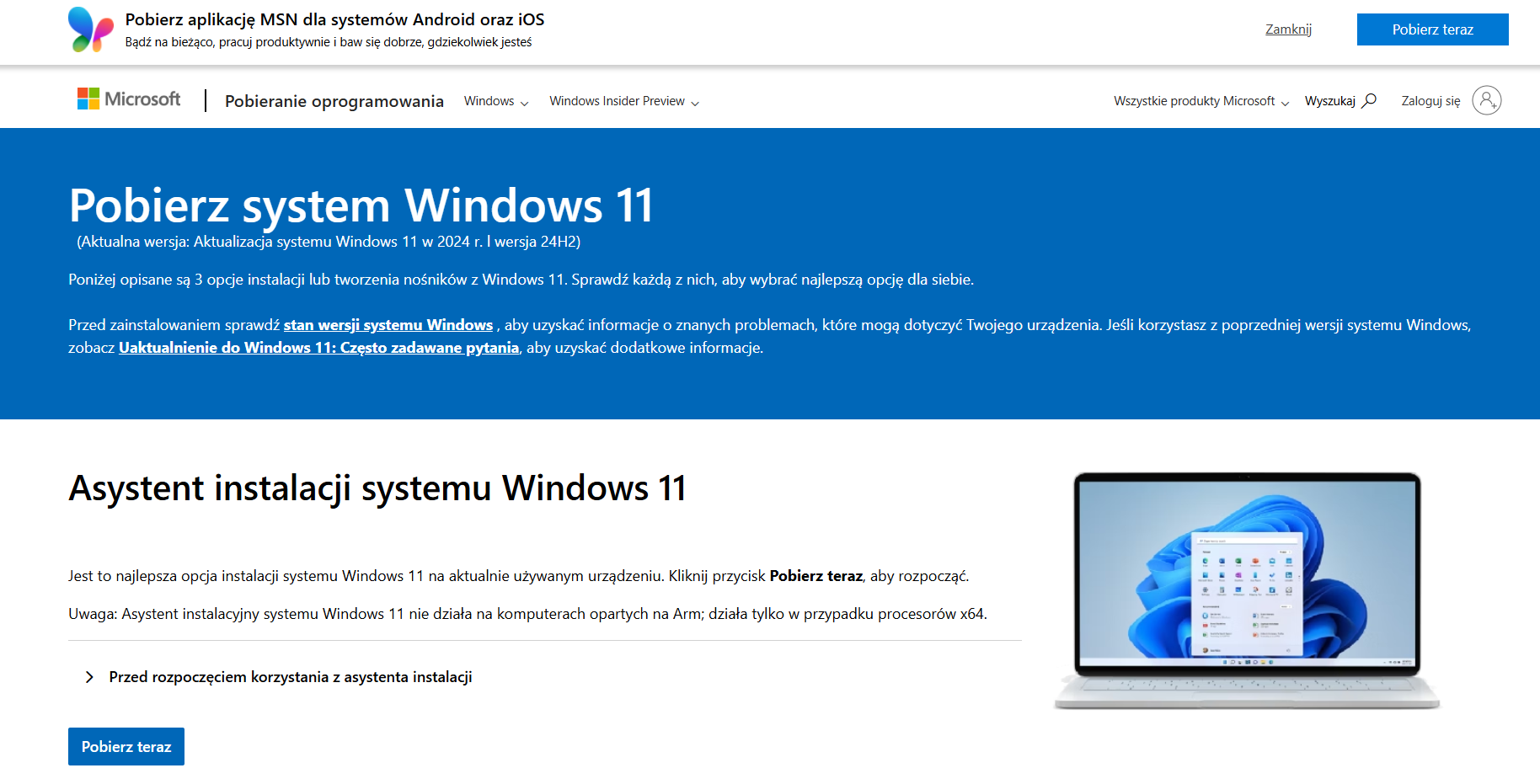The height and width of the screenshot is (784, 1540).
Task: Open the Windows navigation dropdown
Action: (x=495, y=101)
